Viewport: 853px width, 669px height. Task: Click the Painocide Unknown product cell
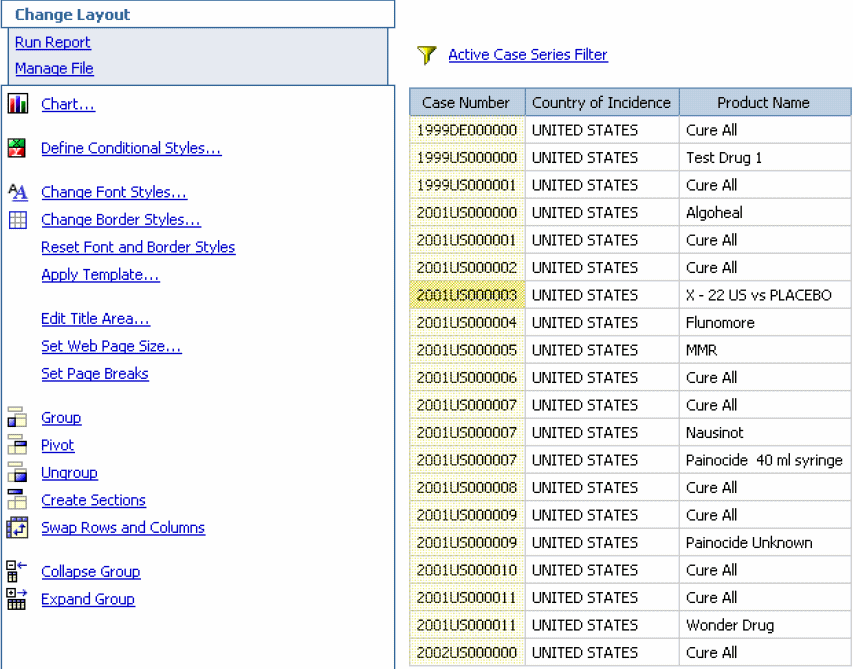pyautogui.click(x=765, y=542)
